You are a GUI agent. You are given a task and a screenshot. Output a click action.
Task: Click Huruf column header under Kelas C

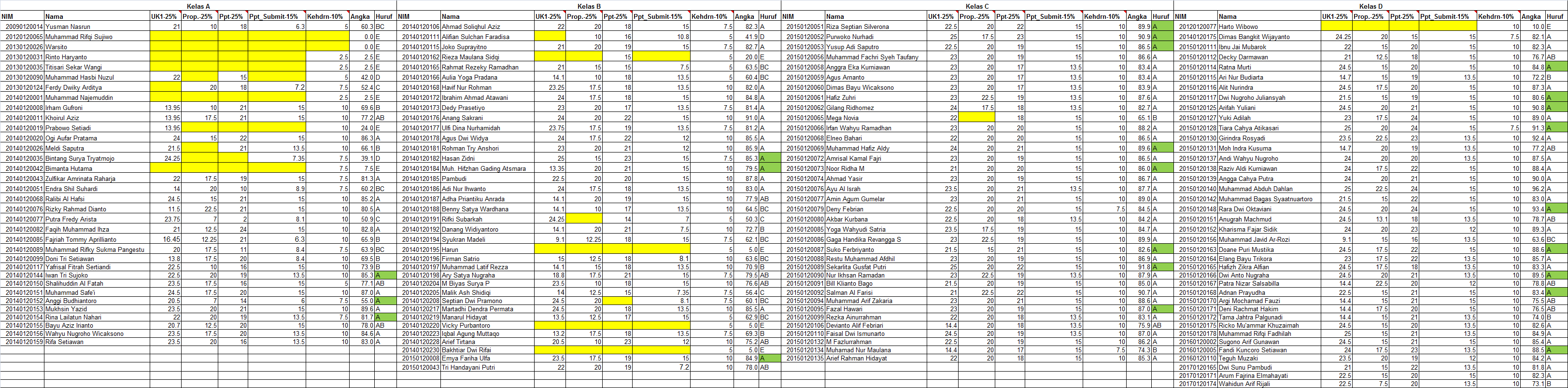point(1162,16)
